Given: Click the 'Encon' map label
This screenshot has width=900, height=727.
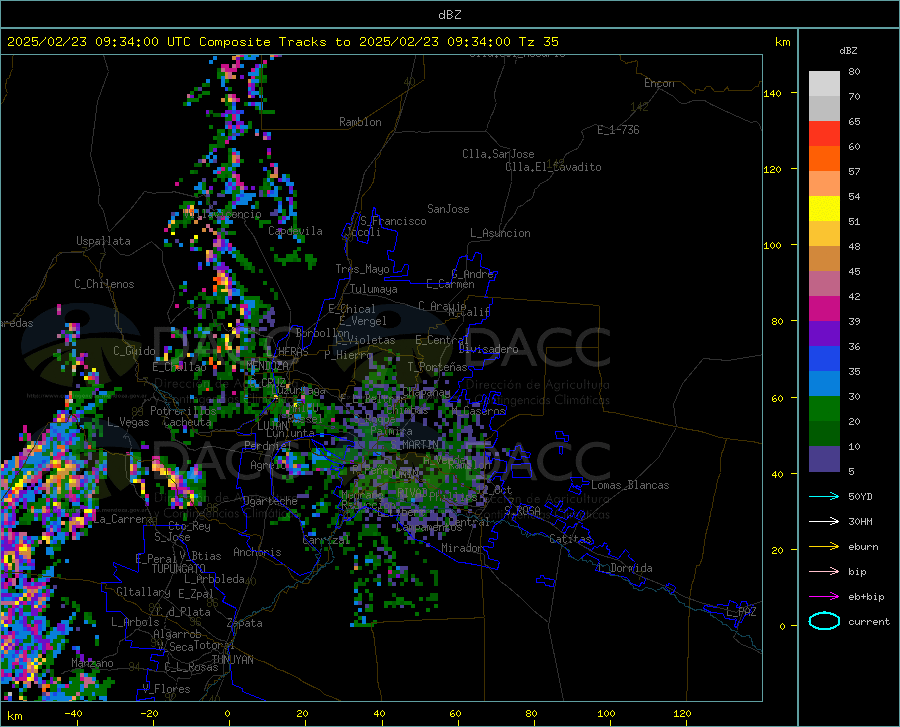Looking at the screenshot, I should click(x=659, y=83).
